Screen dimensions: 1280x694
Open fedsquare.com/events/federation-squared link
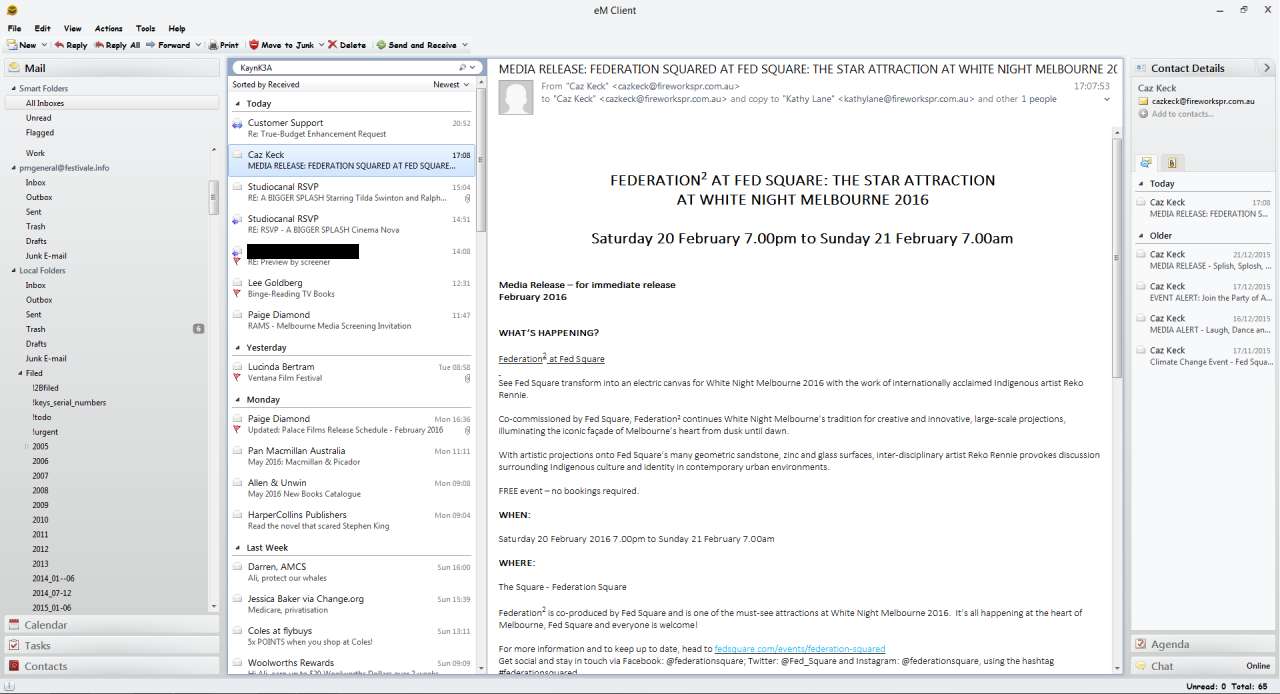[800, 649]
